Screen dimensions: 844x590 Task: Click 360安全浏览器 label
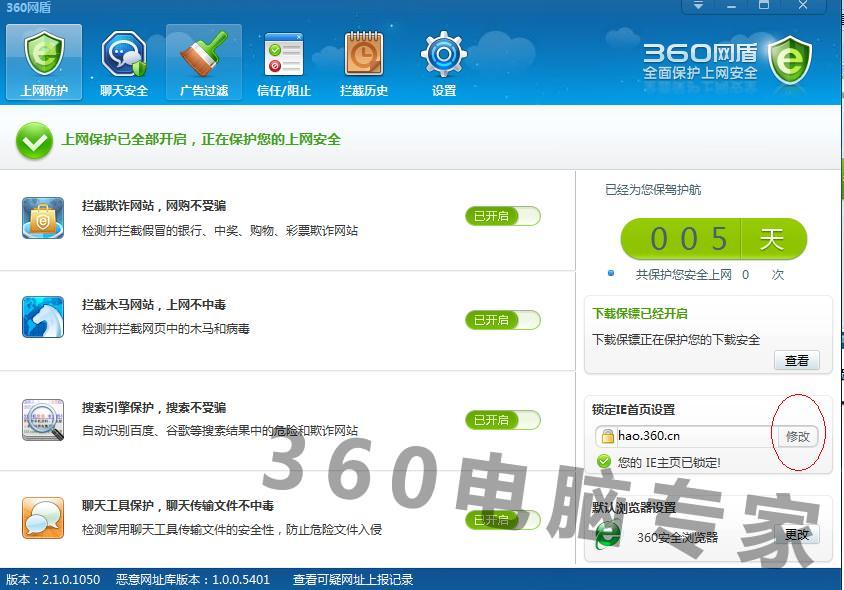[677, 537]
